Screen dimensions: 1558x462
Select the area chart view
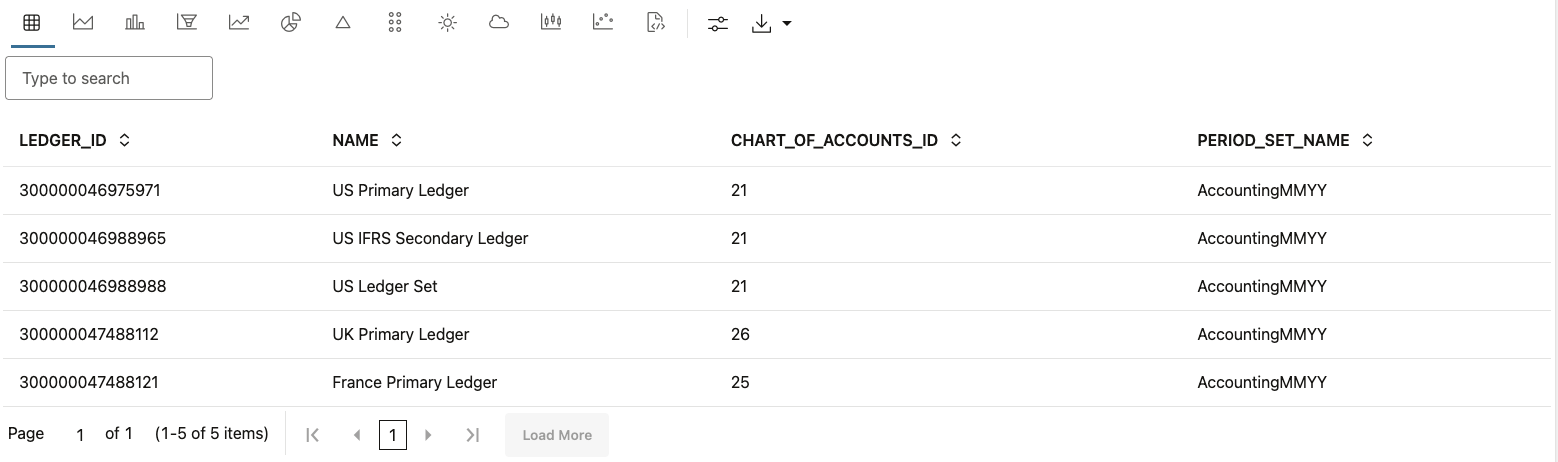point(83,23)
